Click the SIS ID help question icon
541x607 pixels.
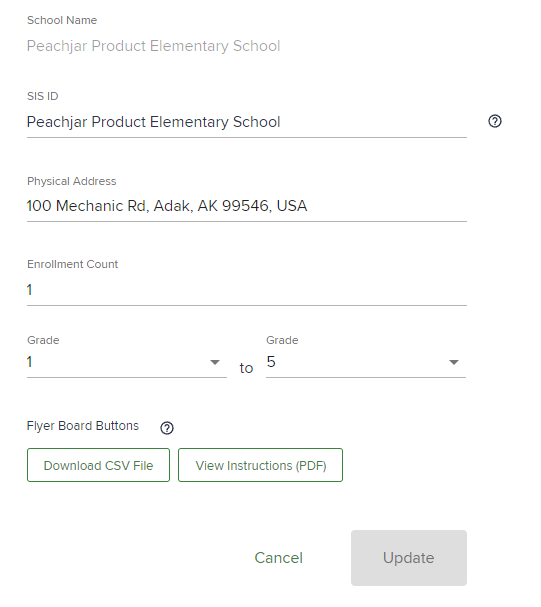click(495, 121)
